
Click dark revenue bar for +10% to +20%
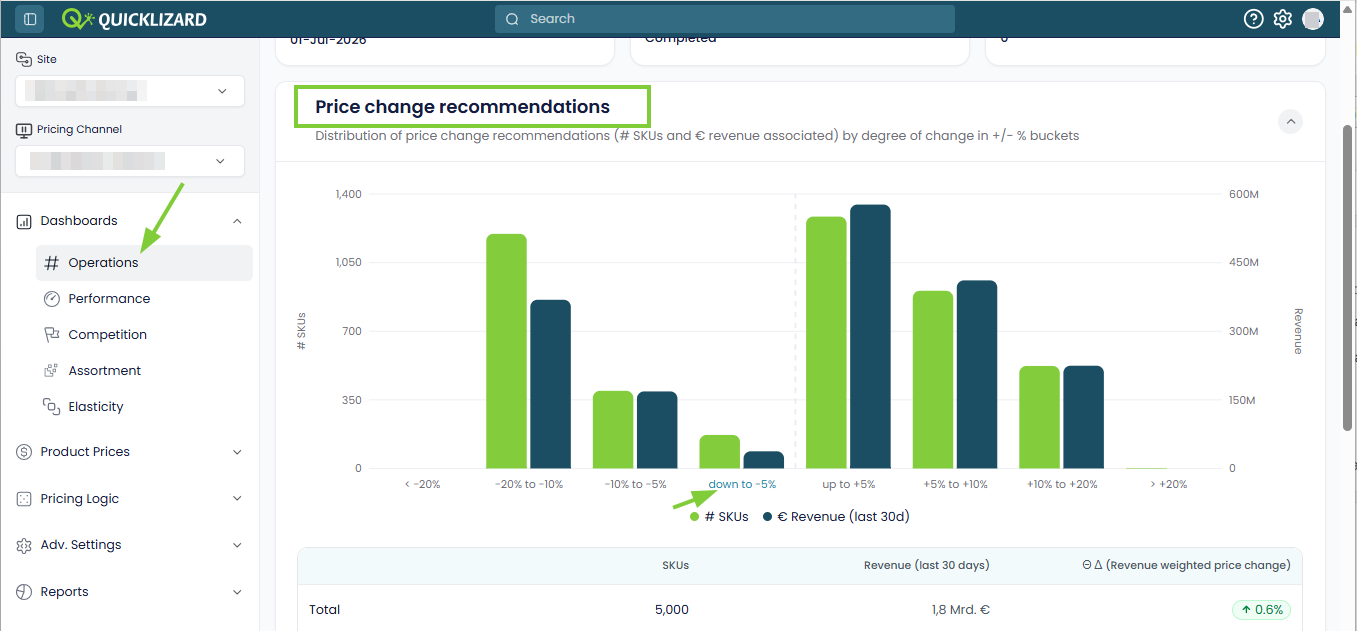click(1083, 417)
